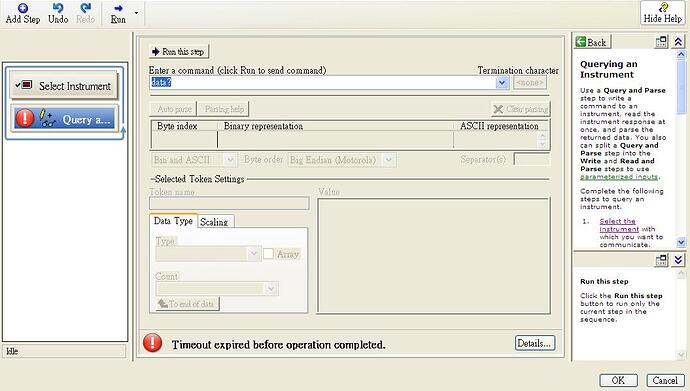Screen dimensions: 690x391
Task: Run the sequence from the toolbar
Action: click(118, 14)
